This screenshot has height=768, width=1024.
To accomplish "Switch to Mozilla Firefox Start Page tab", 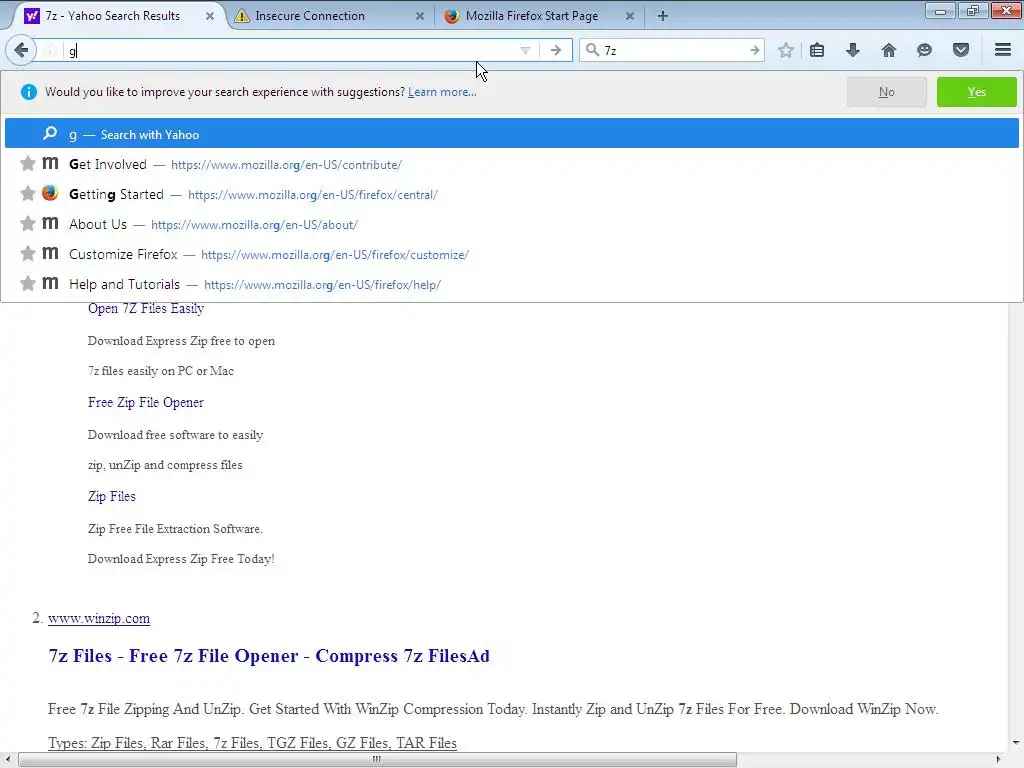I will click(539, 16).
